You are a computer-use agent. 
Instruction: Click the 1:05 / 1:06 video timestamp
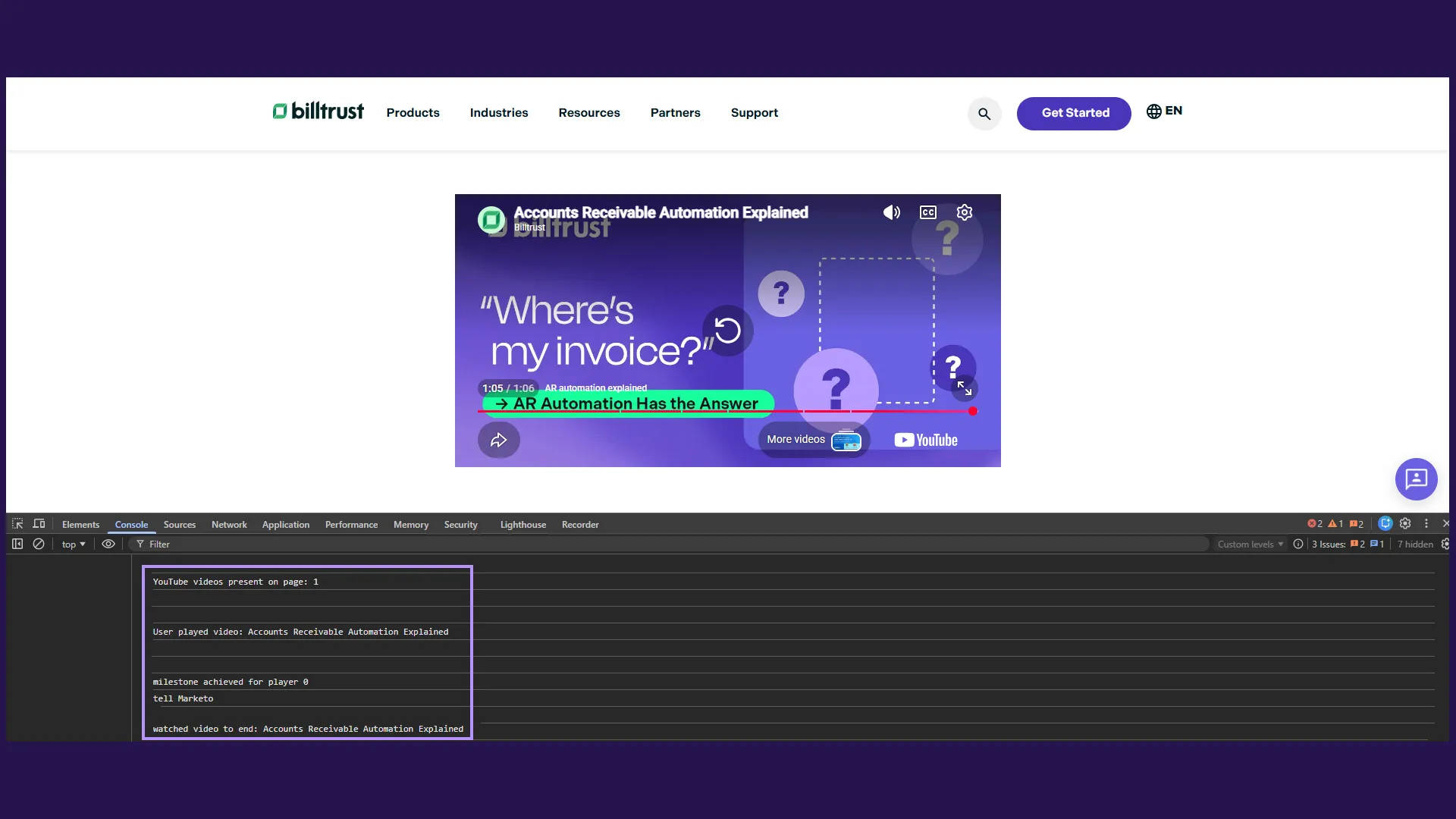(508, 388)
